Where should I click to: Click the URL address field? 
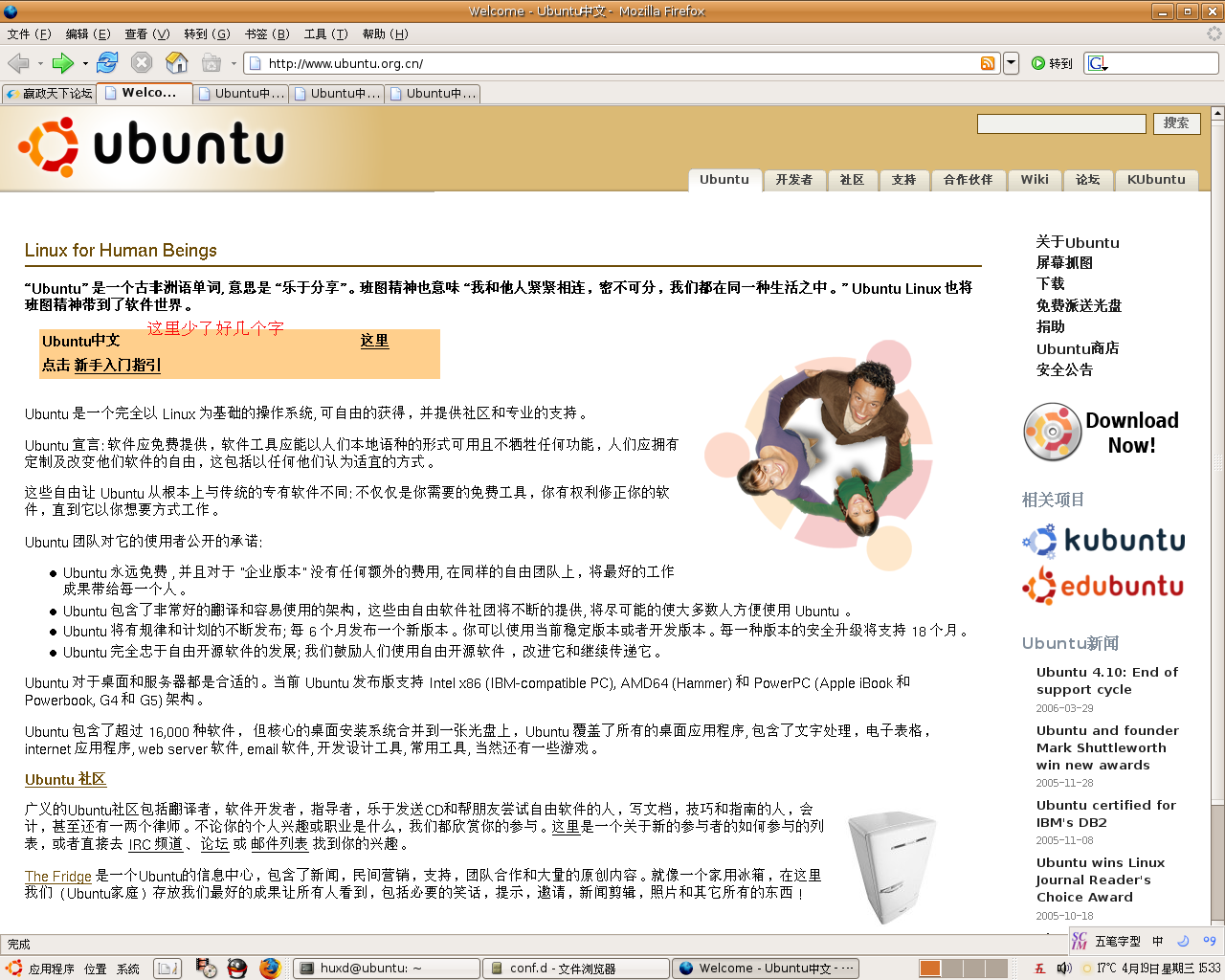pyautogui.click(x=620, y=63)
